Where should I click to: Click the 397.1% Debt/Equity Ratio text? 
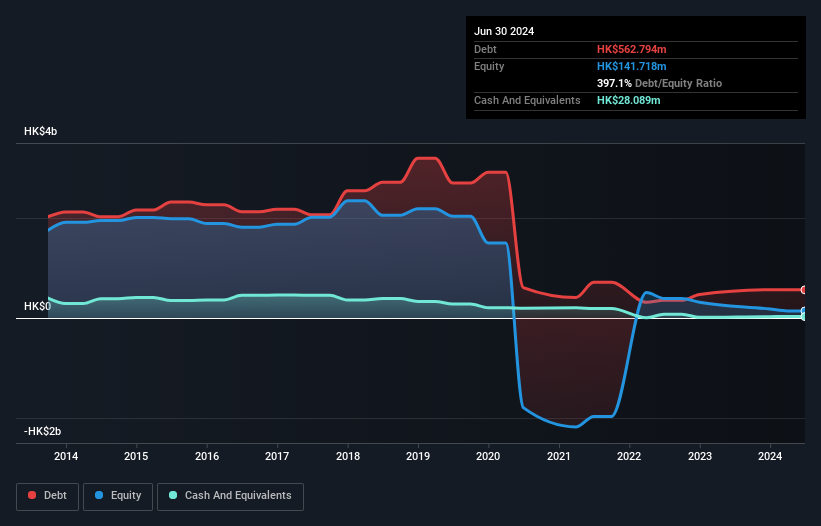pos(659,83)
